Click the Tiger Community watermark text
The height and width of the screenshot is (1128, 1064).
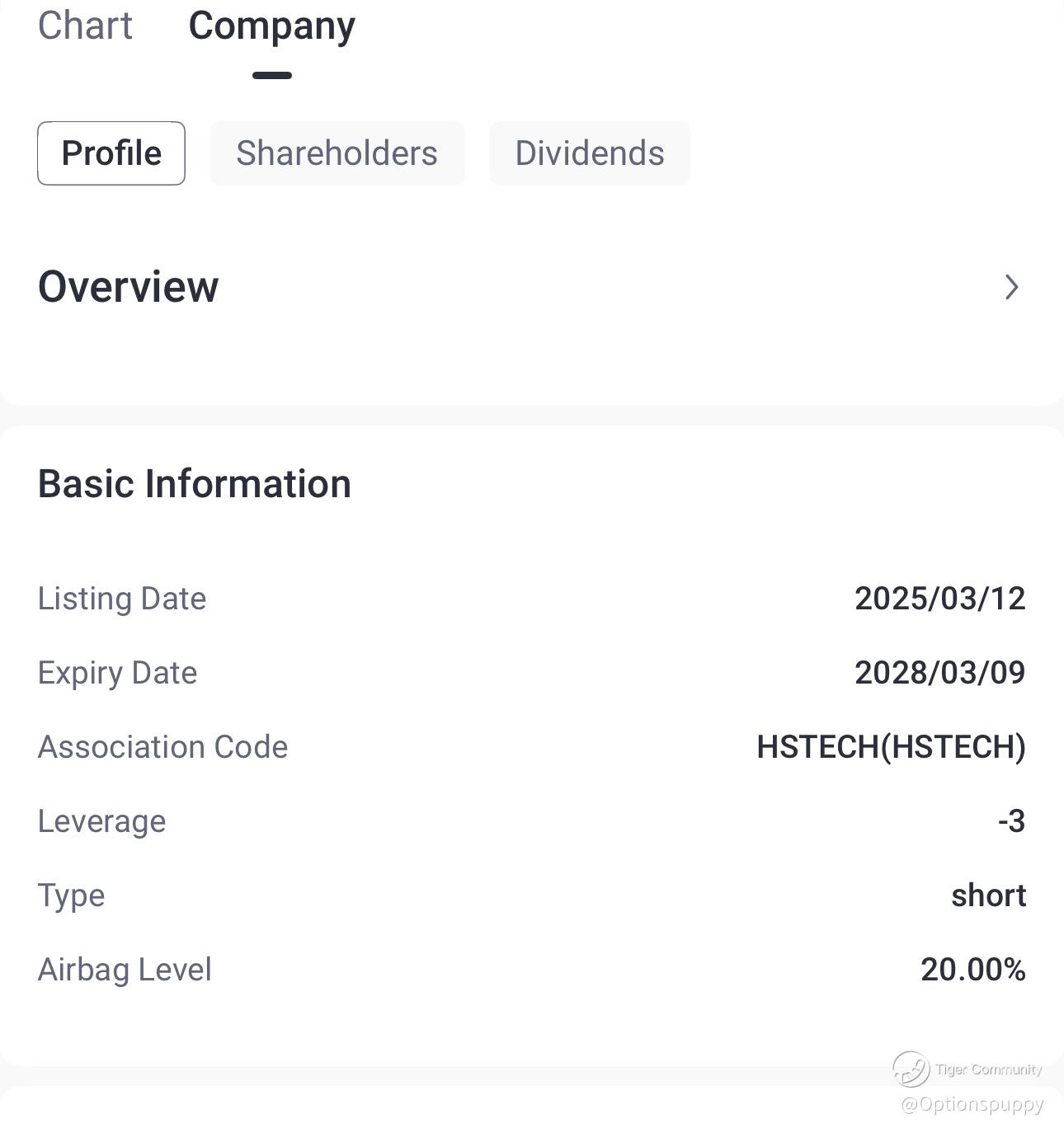click(989, 1069)
